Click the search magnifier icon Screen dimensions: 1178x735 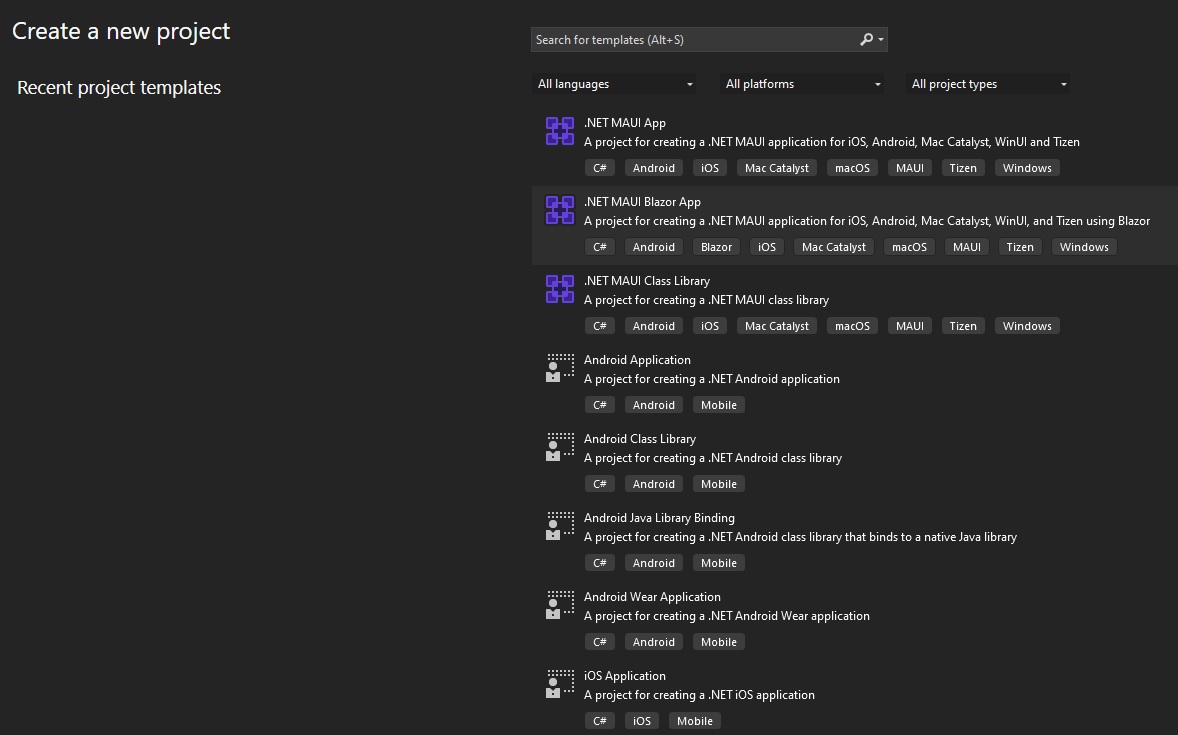point(867,40)
